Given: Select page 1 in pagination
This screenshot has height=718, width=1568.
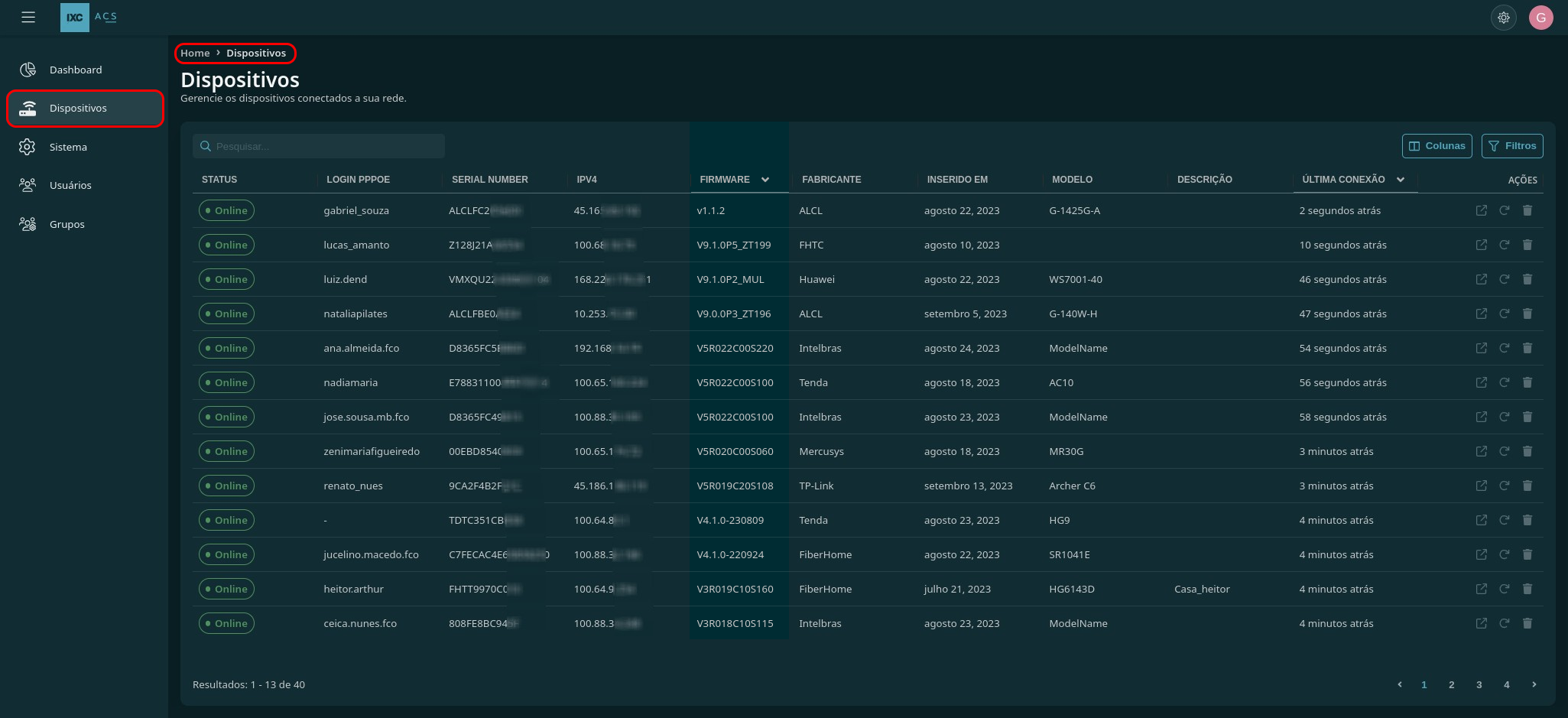Looking at the screenshot, I should pyautogui.click(x=1424, y=684).
